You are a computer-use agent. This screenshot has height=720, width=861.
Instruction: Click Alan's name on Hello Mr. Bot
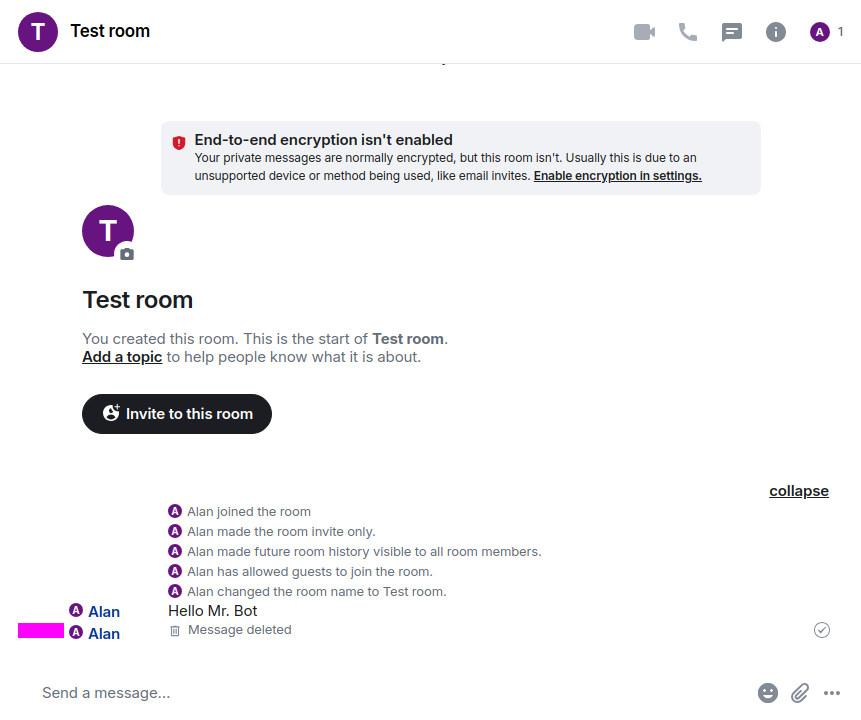(104, 612)
